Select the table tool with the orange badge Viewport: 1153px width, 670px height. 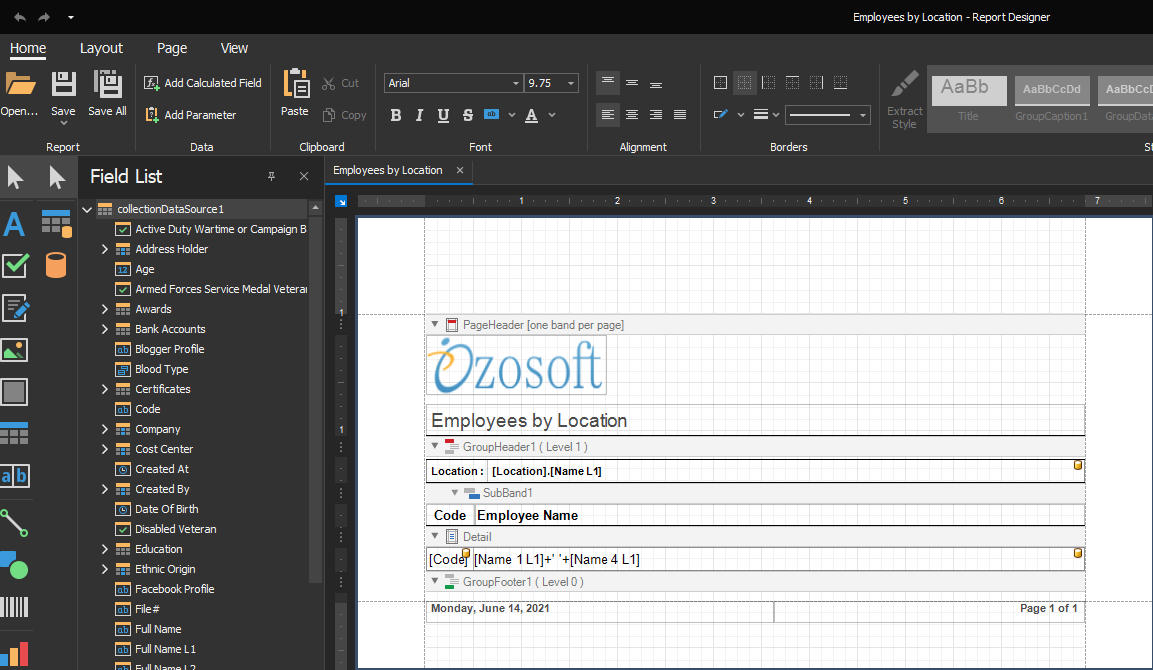(x=56, y=224)
